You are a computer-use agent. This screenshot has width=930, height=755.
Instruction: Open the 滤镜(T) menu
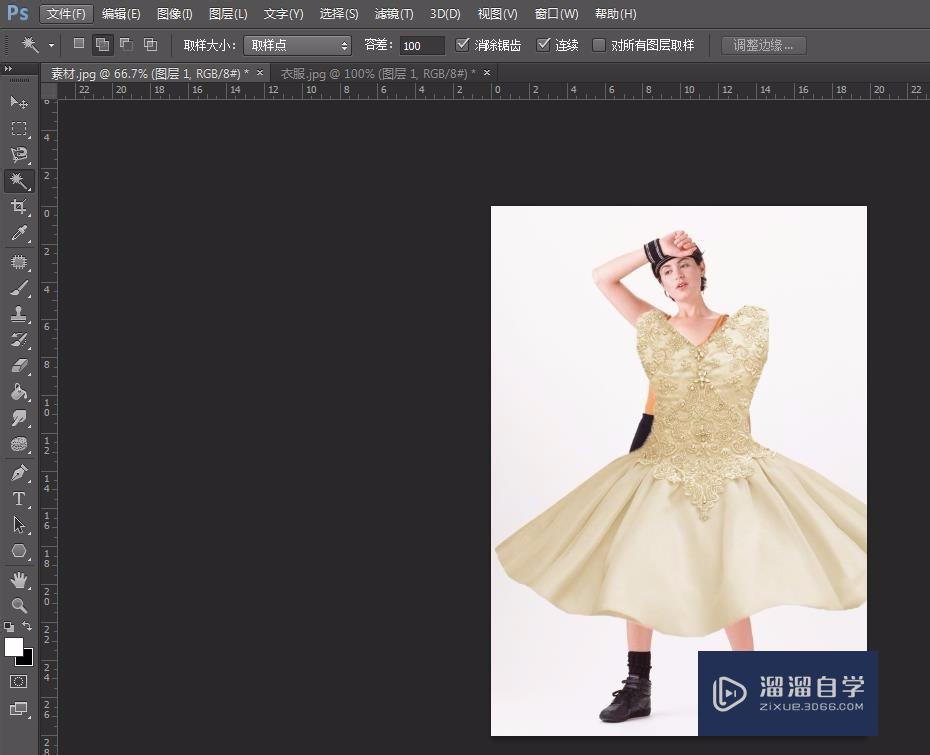[393, 13]
